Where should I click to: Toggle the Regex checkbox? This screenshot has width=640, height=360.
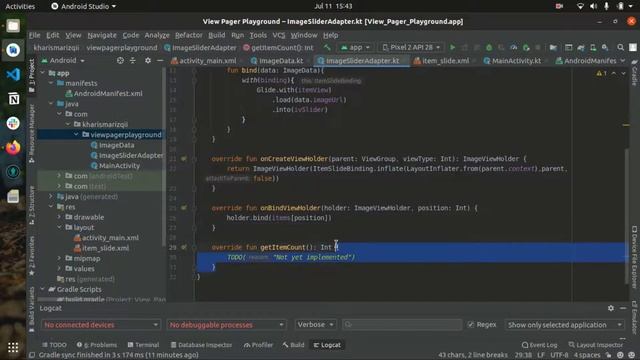pyautogui.click(x=471, y=324)
